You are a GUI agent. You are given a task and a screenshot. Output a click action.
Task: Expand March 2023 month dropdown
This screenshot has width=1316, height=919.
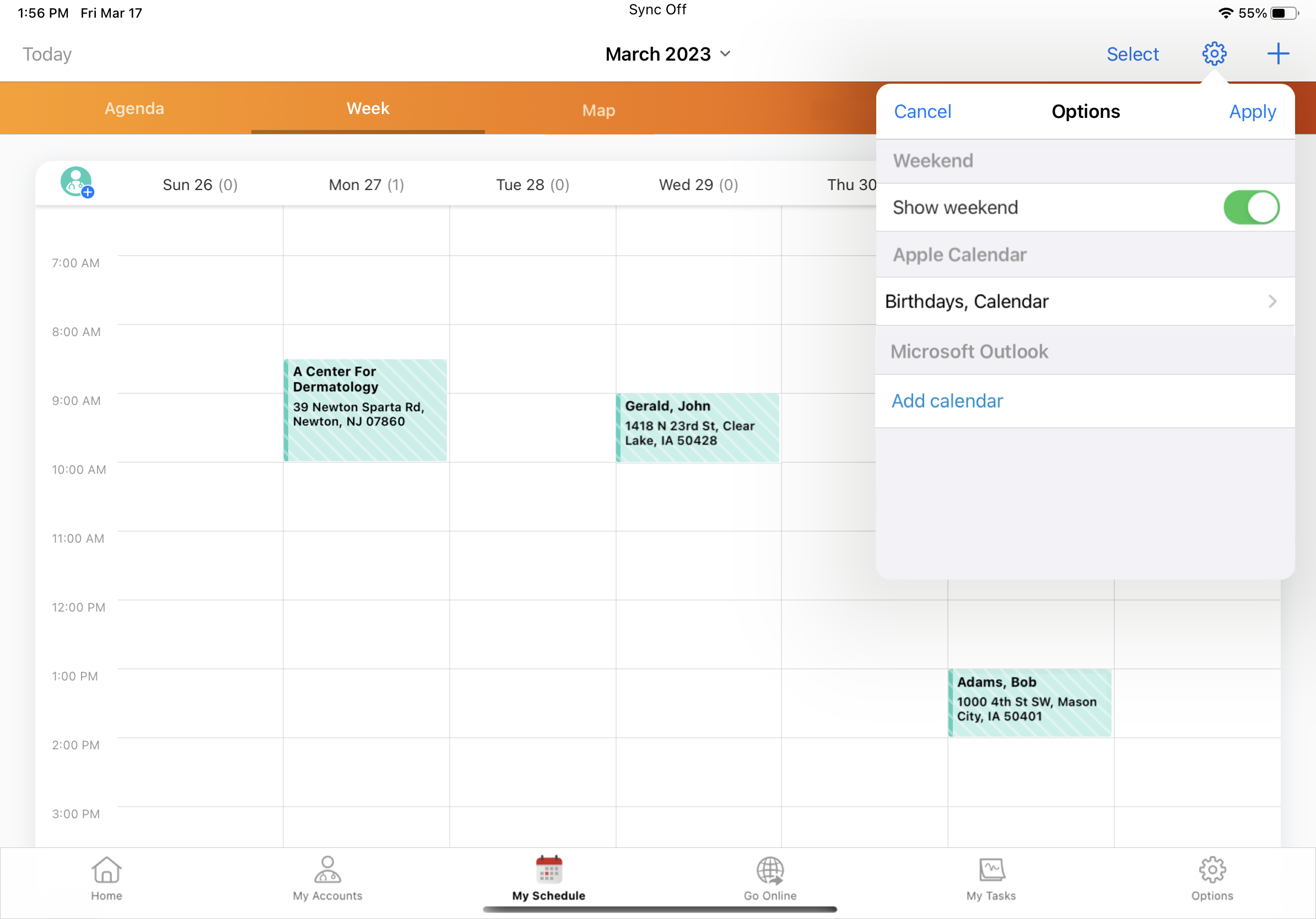pyautogui.click(x=668, y=54)
